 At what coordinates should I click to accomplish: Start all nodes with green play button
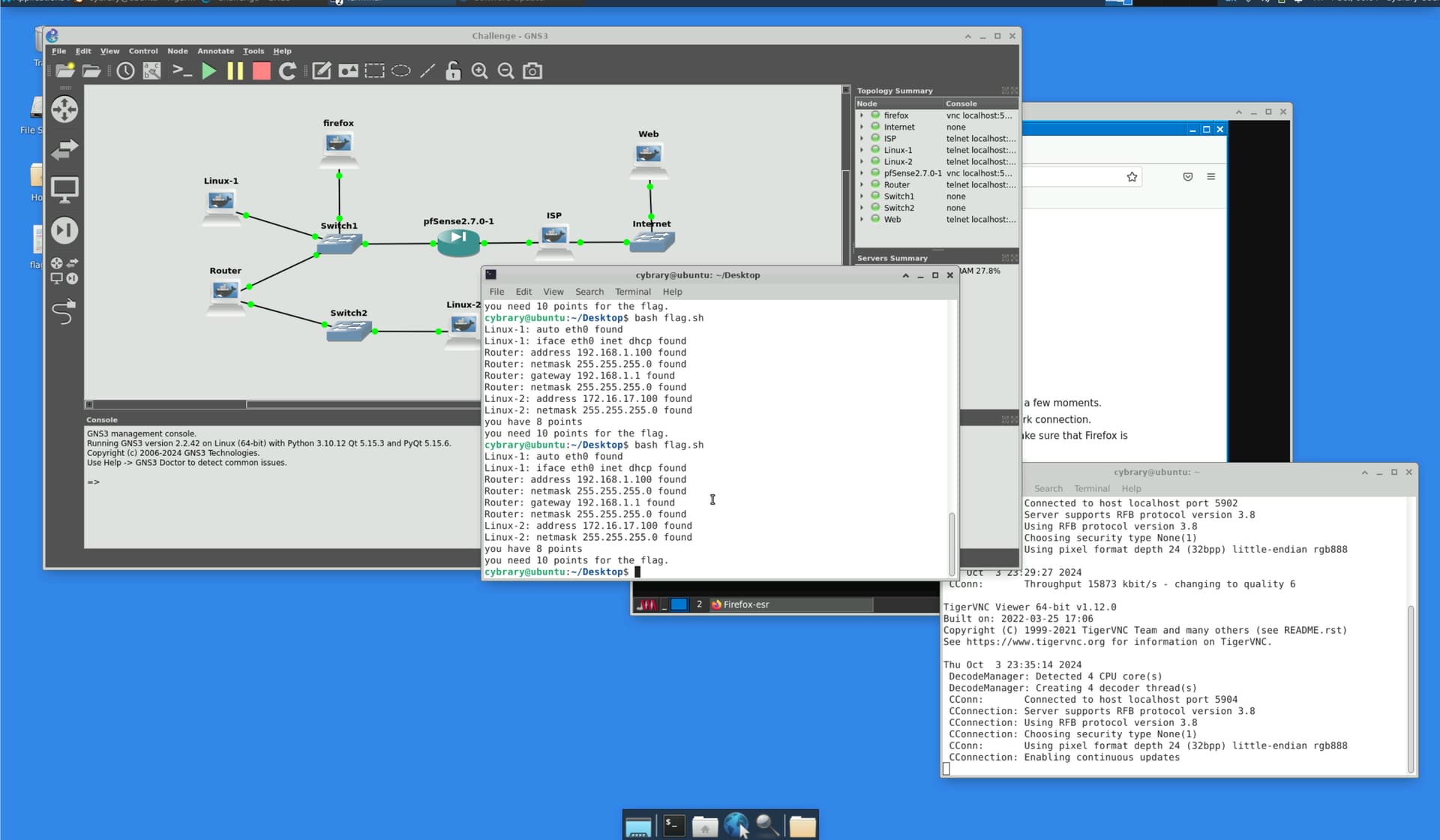click(x=209, y=71)
